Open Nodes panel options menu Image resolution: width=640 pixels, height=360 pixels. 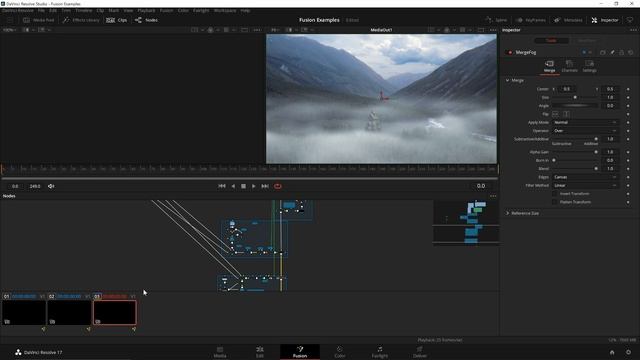coord(493,196)
